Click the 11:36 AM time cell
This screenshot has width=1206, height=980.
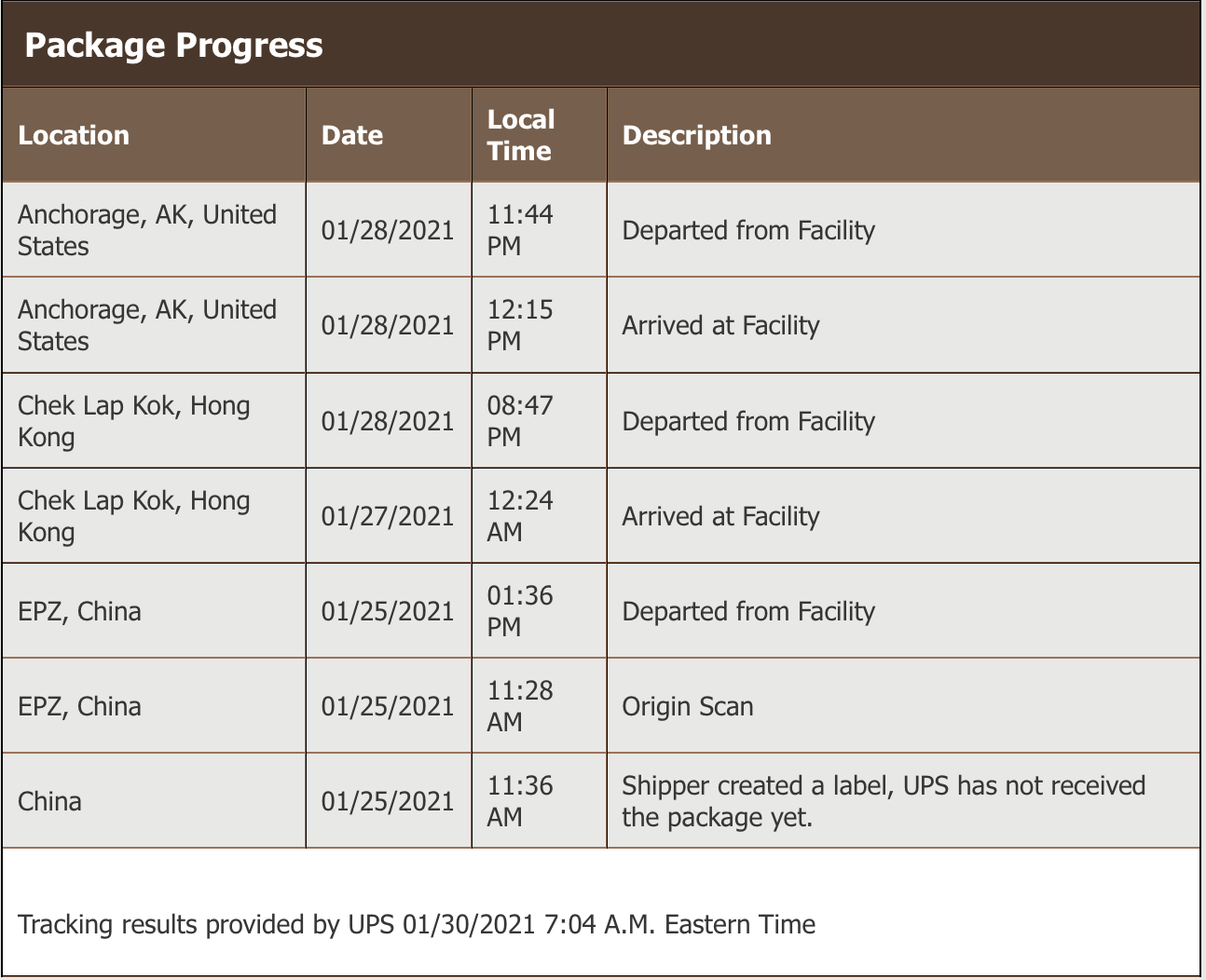[520, 802]
